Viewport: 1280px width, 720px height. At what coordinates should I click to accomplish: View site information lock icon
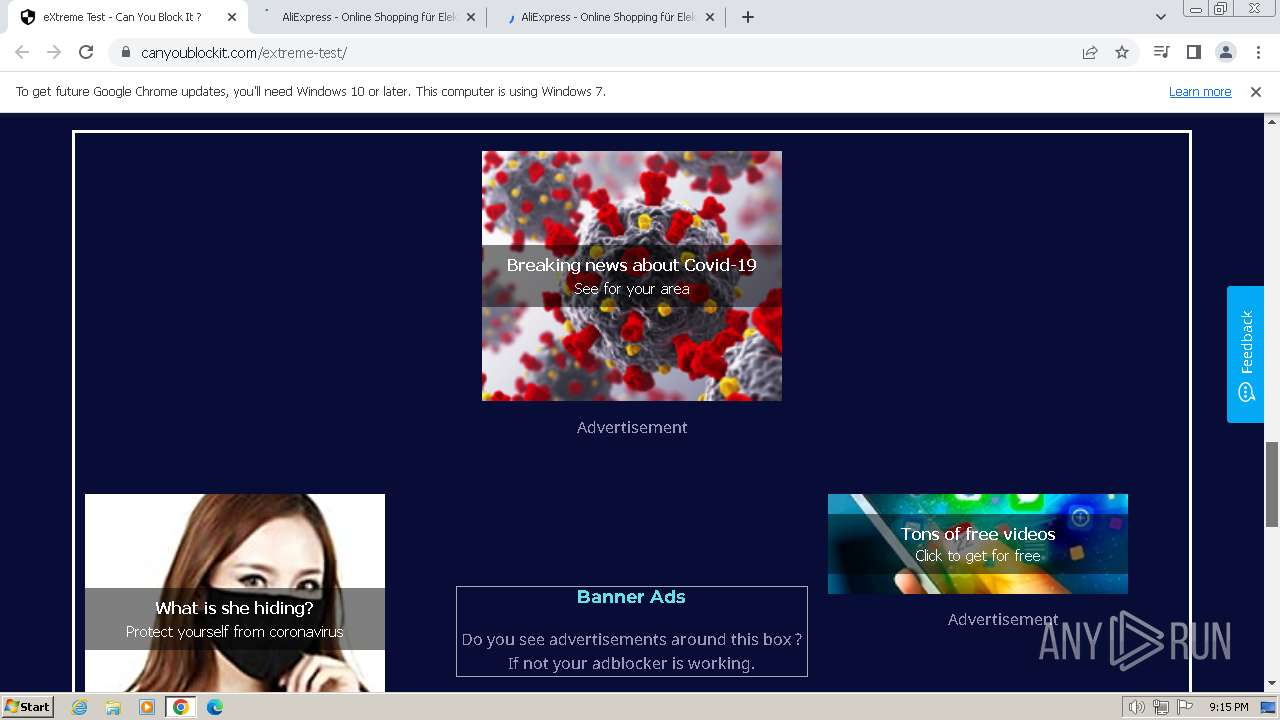[x=125, y=52]
